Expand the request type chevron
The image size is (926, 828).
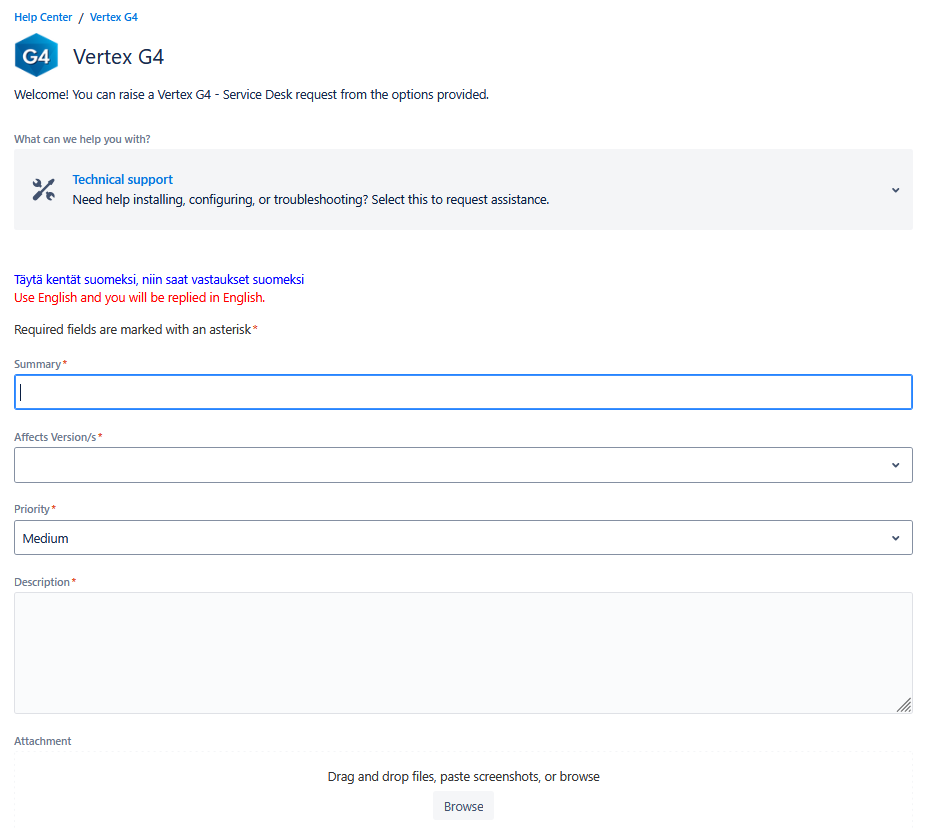click(x=895, y=190)
